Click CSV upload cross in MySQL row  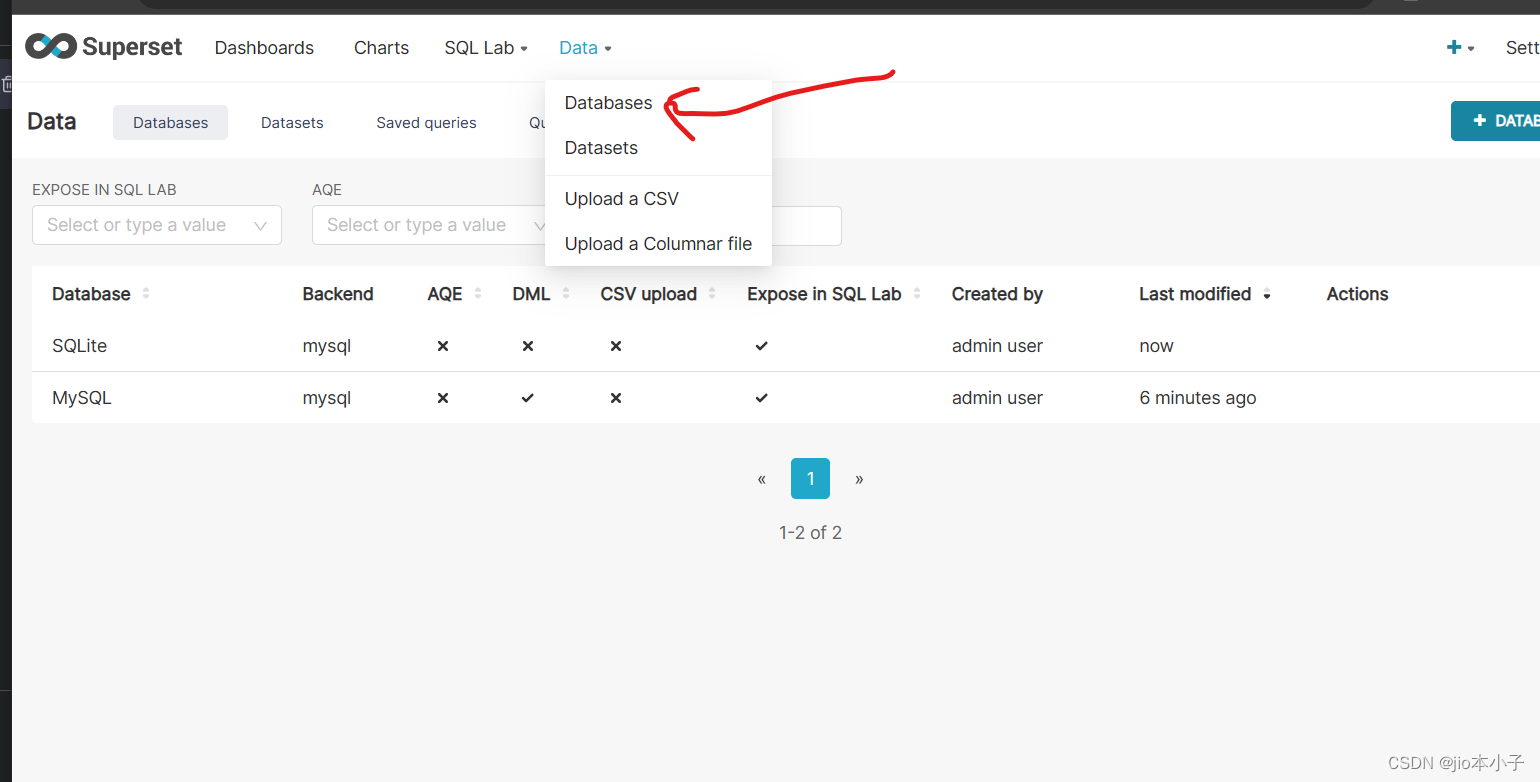click(616, 398)
